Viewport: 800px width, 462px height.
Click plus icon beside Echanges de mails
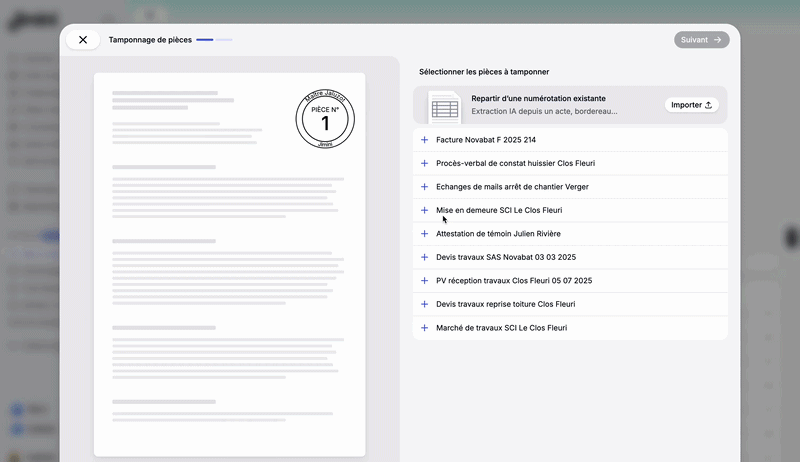(x=424, y=187)
